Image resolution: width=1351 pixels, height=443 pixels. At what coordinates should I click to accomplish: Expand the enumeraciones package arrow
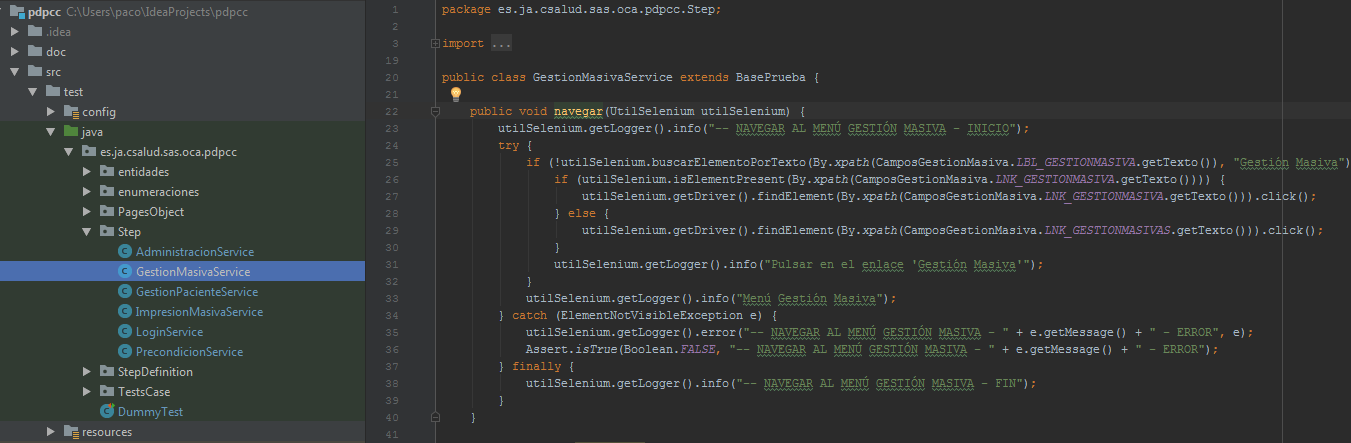click(x=87, y=192)
